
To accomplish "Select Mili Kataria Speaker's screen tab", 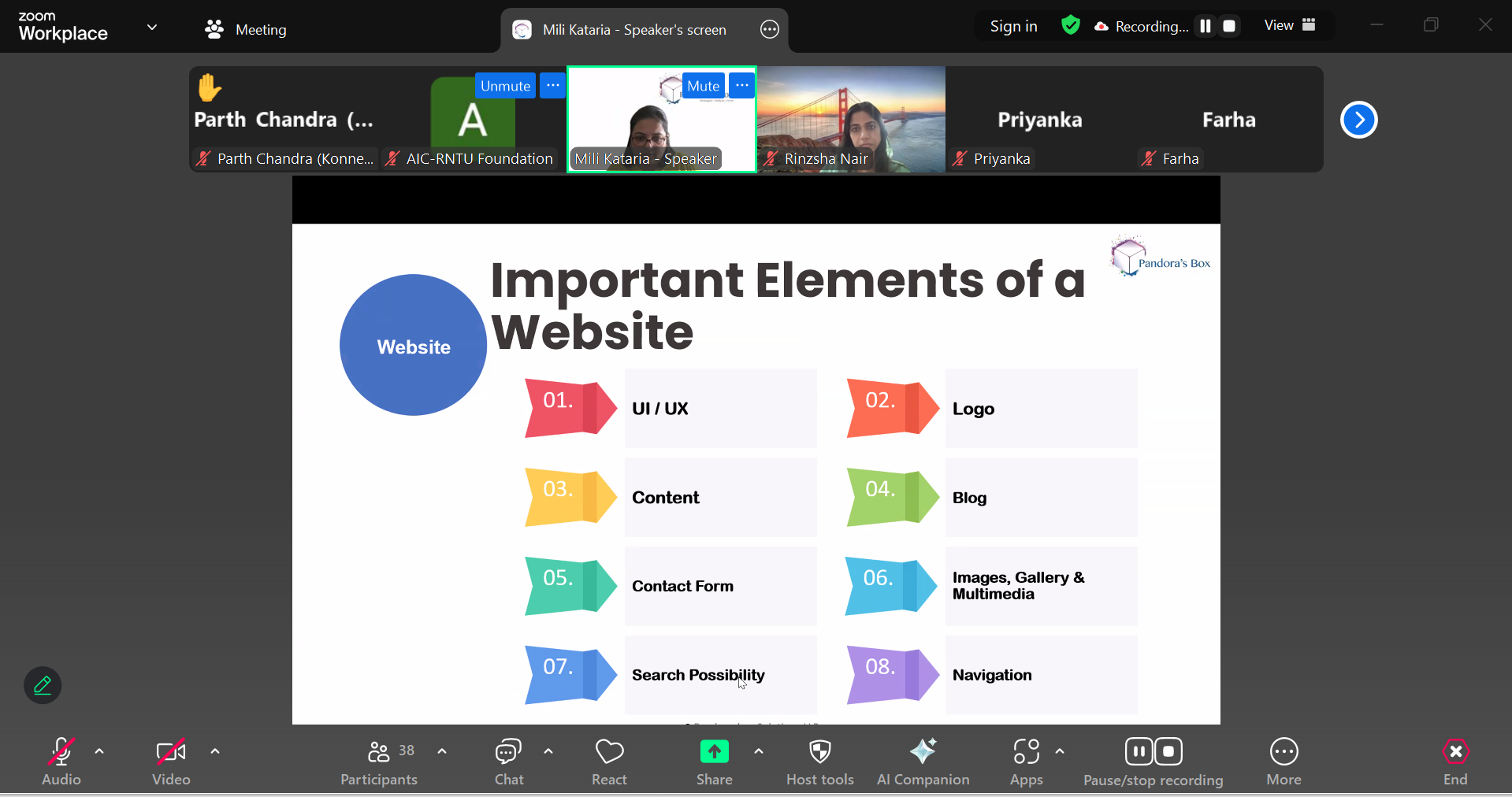I will (633, 30).
